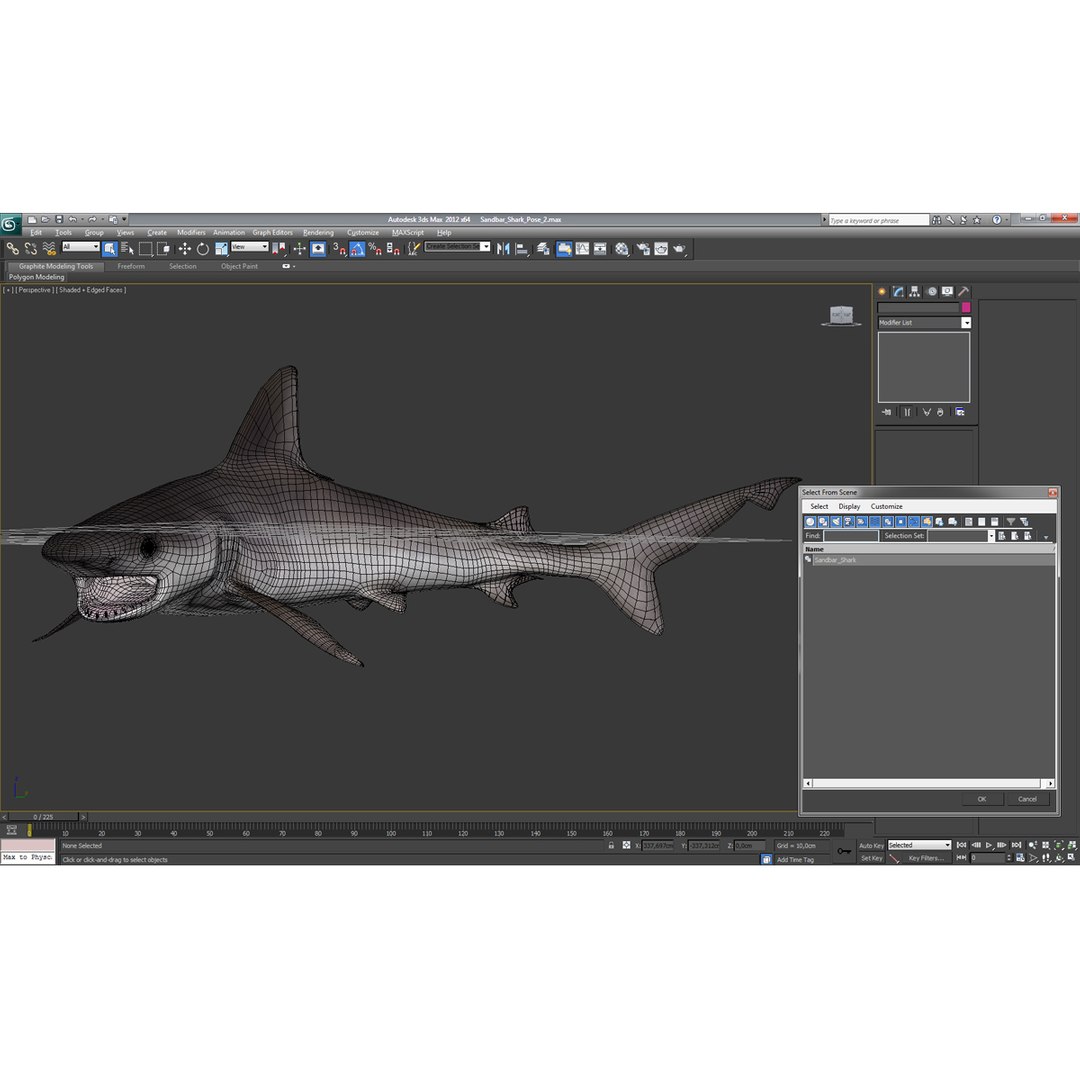
Task: Toggle 3D Snaps
Action: (339, 249)
